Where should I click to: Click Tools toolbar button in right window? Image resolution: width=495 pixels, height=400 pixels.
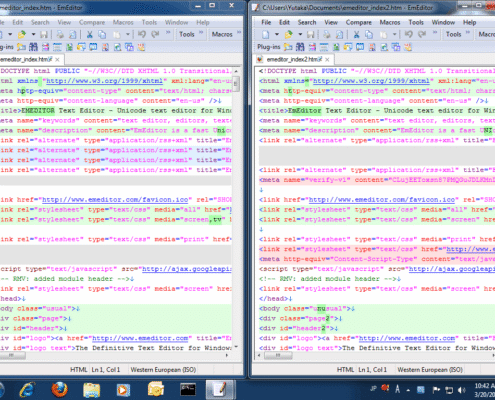[x=454, y=34]
